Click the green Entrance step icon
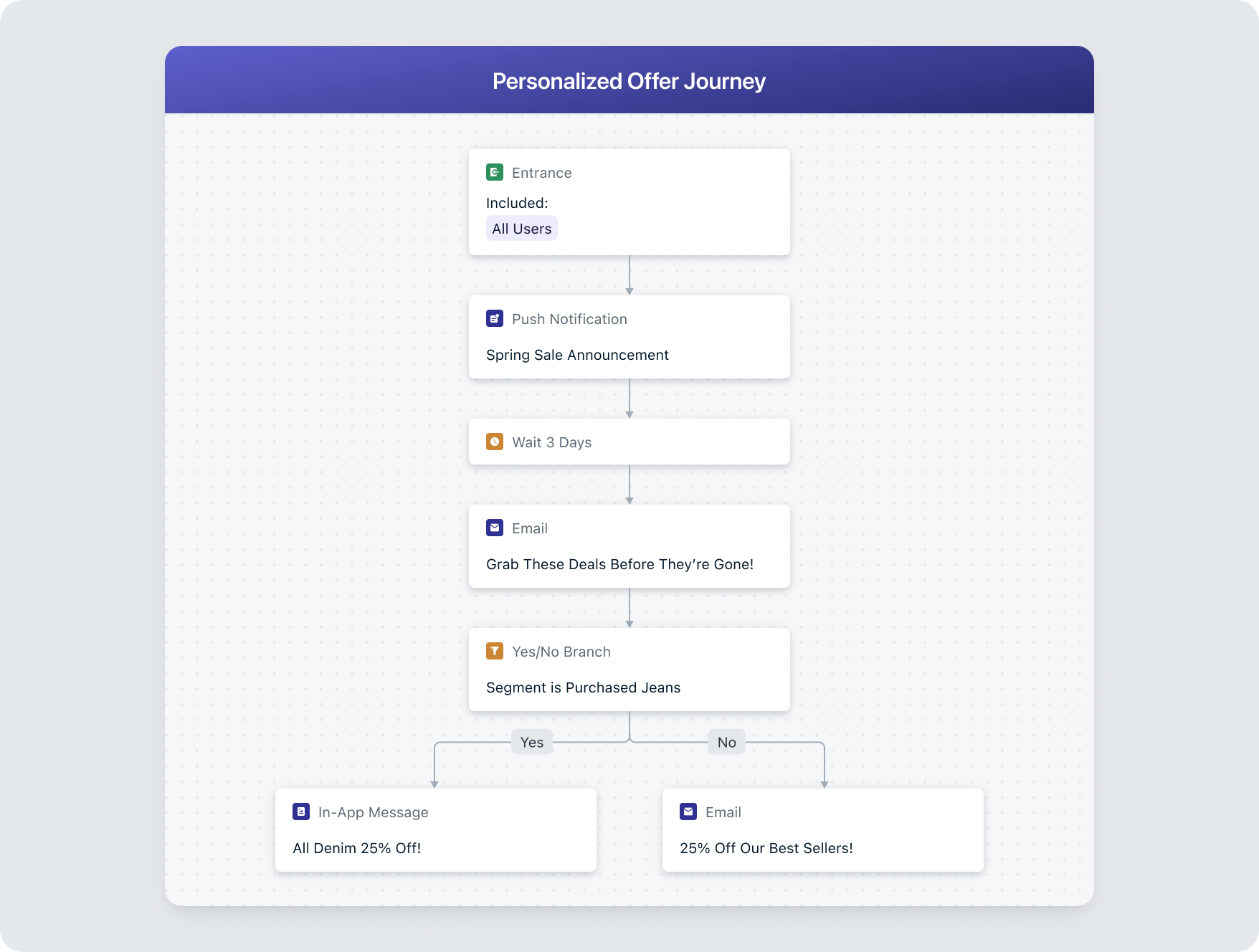This screenshot has width=1259, height=952. pos(495,172)
